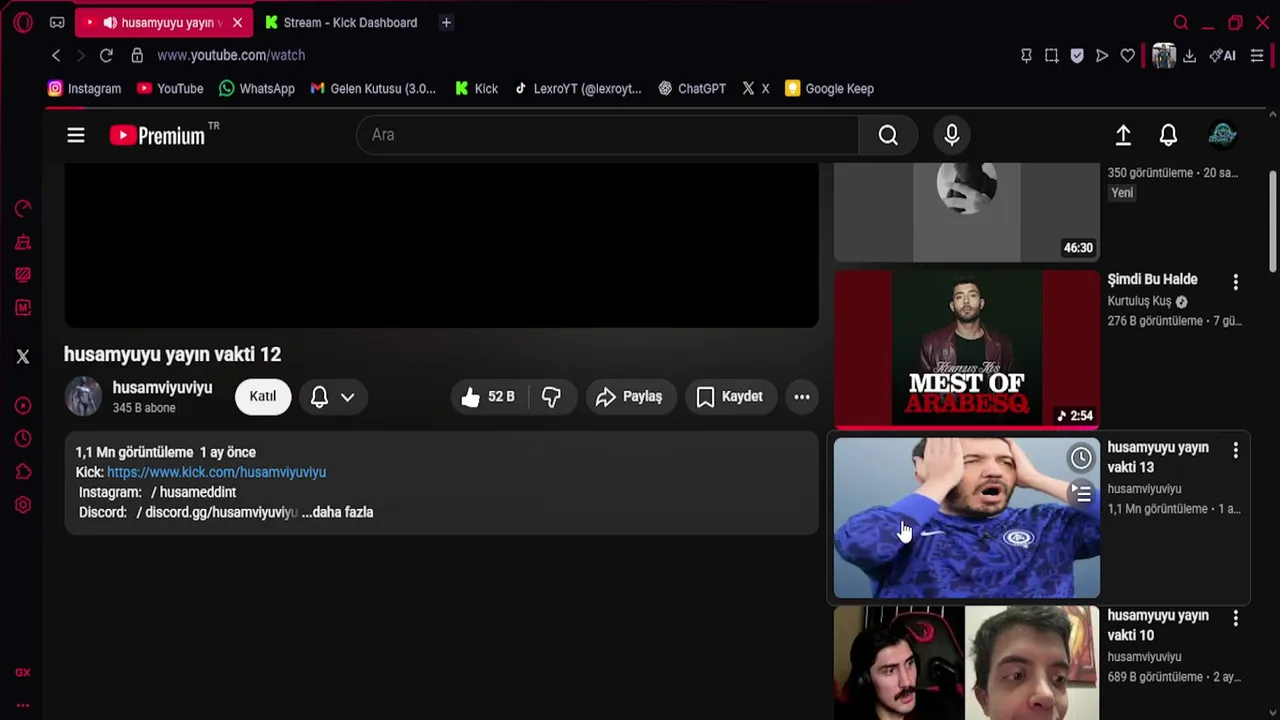This screenshot has height=720, width=1280.
Task: Open the YouTube hamburger guide menu
Action: pos(76,135)
